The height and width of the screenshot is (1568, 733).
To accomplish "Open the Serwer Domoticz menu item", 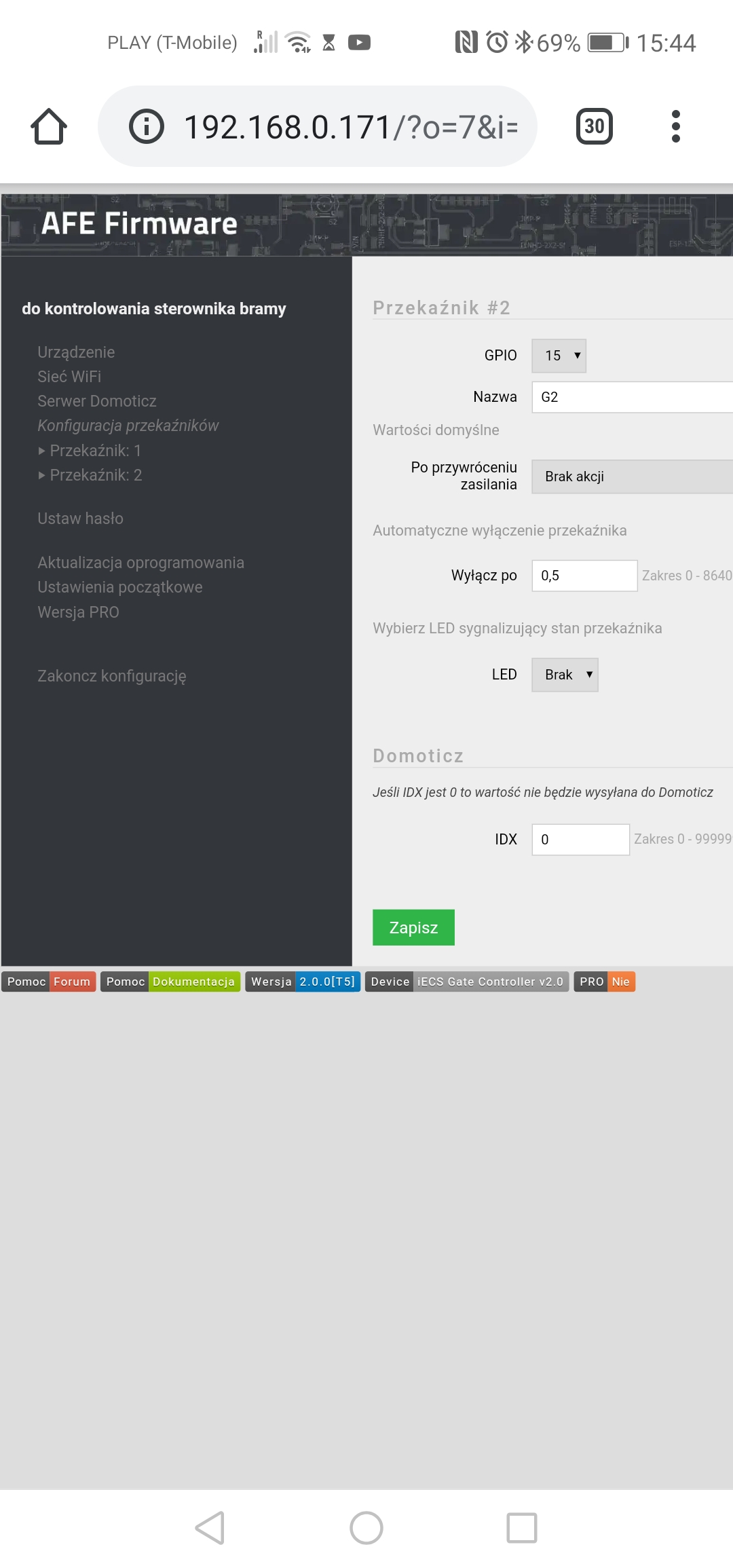I will tap(97, 401).
